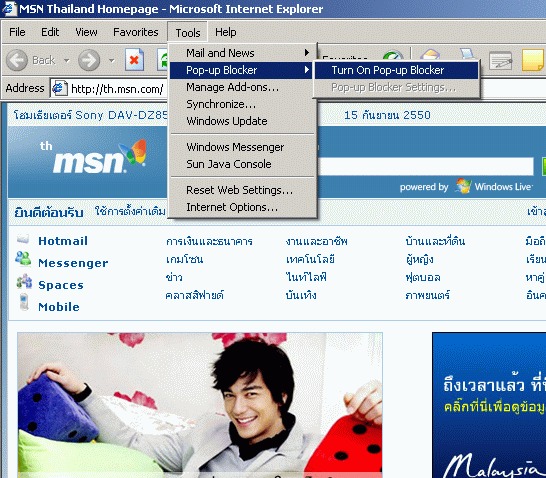Click the Back arrow toolbar icon
The width and height of the screenshot is (546, 478).
[17, 60]
